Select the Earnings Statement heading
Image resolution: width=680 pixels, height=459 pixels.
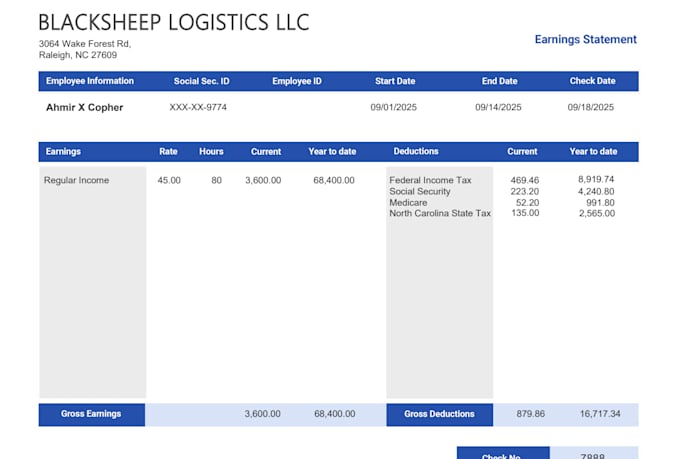[x=585, y=40]
